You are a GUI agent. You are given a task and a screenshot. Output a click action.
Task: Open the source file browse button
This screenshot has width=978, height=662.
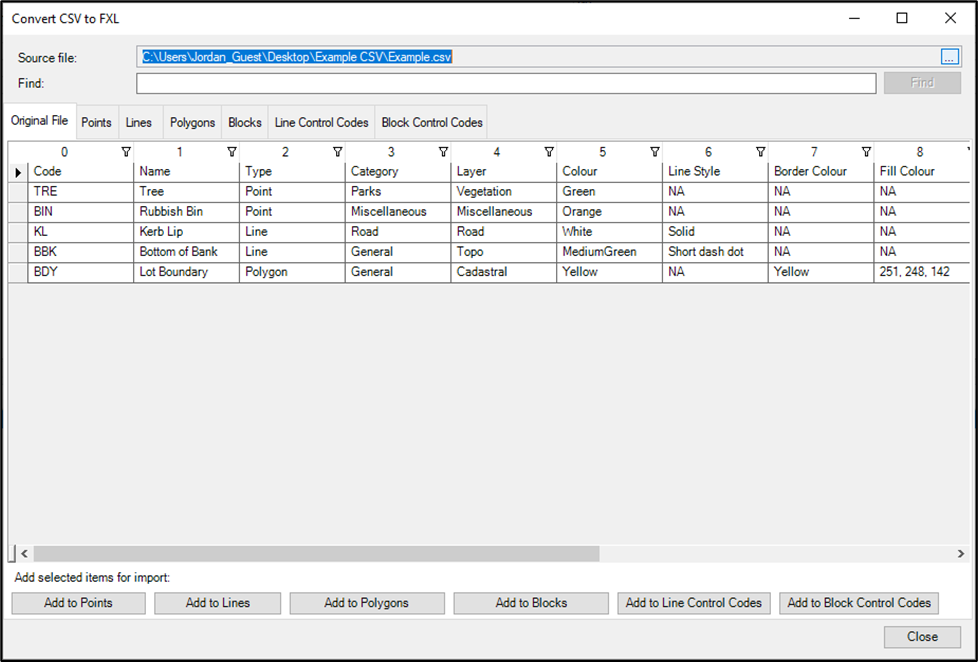[948, 57]
